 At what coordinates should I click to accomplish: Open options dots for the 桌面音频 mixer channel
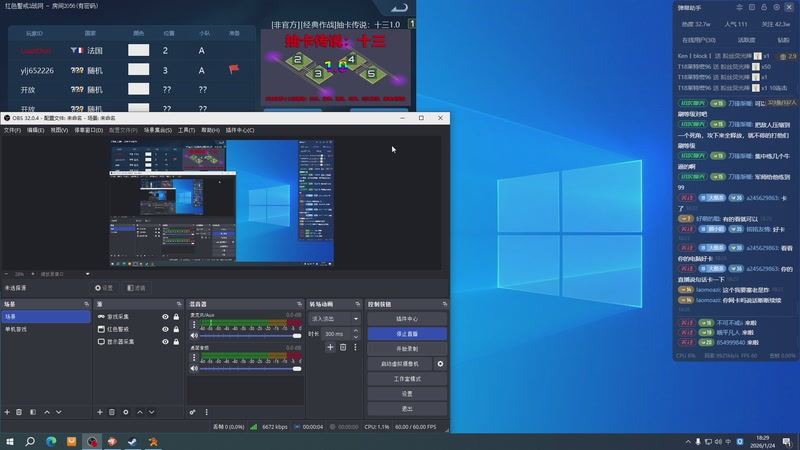194,357
